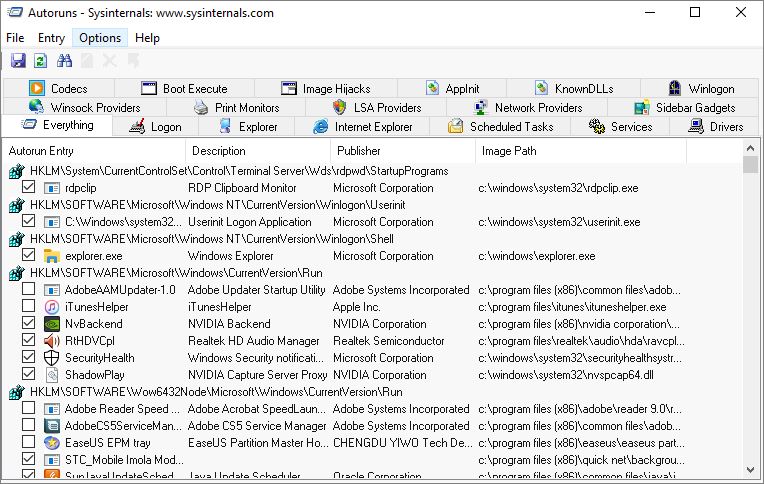The height and width of the screenshot is (484, 764).
Task: Disable the ShadowPlay startup checkbox
Action: point(29,374)
